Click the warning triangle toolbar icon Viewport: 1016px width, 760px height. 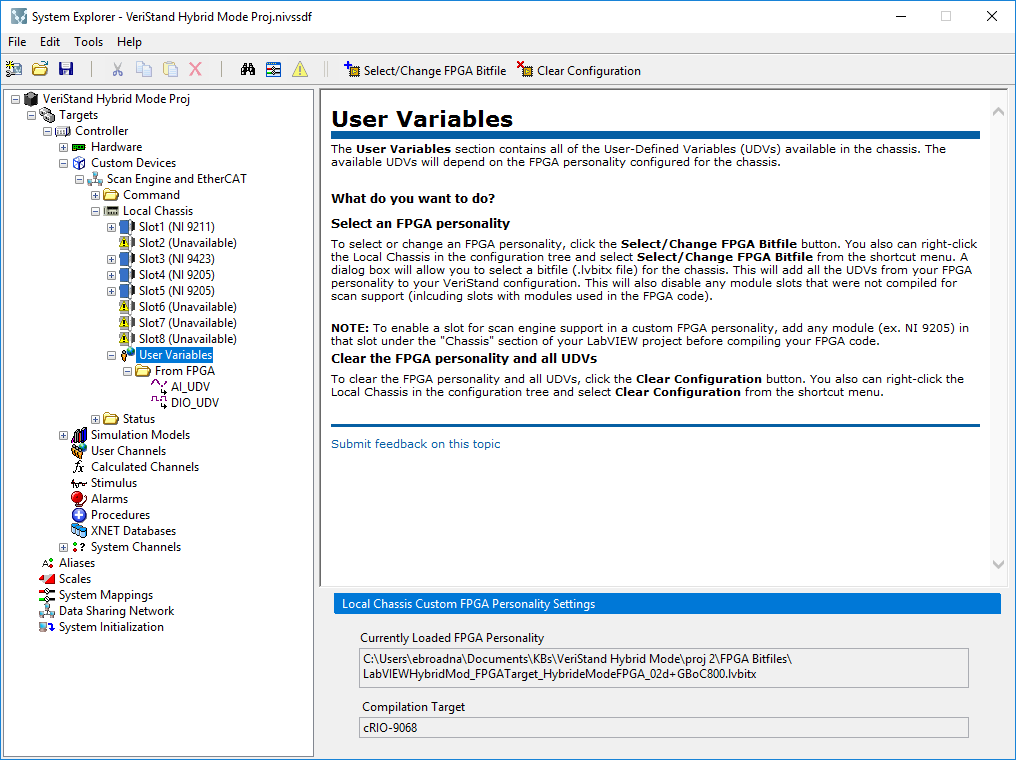(299, 70)
